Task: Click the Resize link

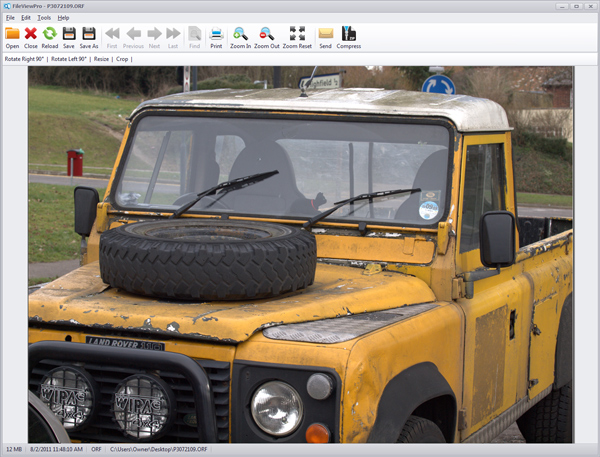Action: 101,59
